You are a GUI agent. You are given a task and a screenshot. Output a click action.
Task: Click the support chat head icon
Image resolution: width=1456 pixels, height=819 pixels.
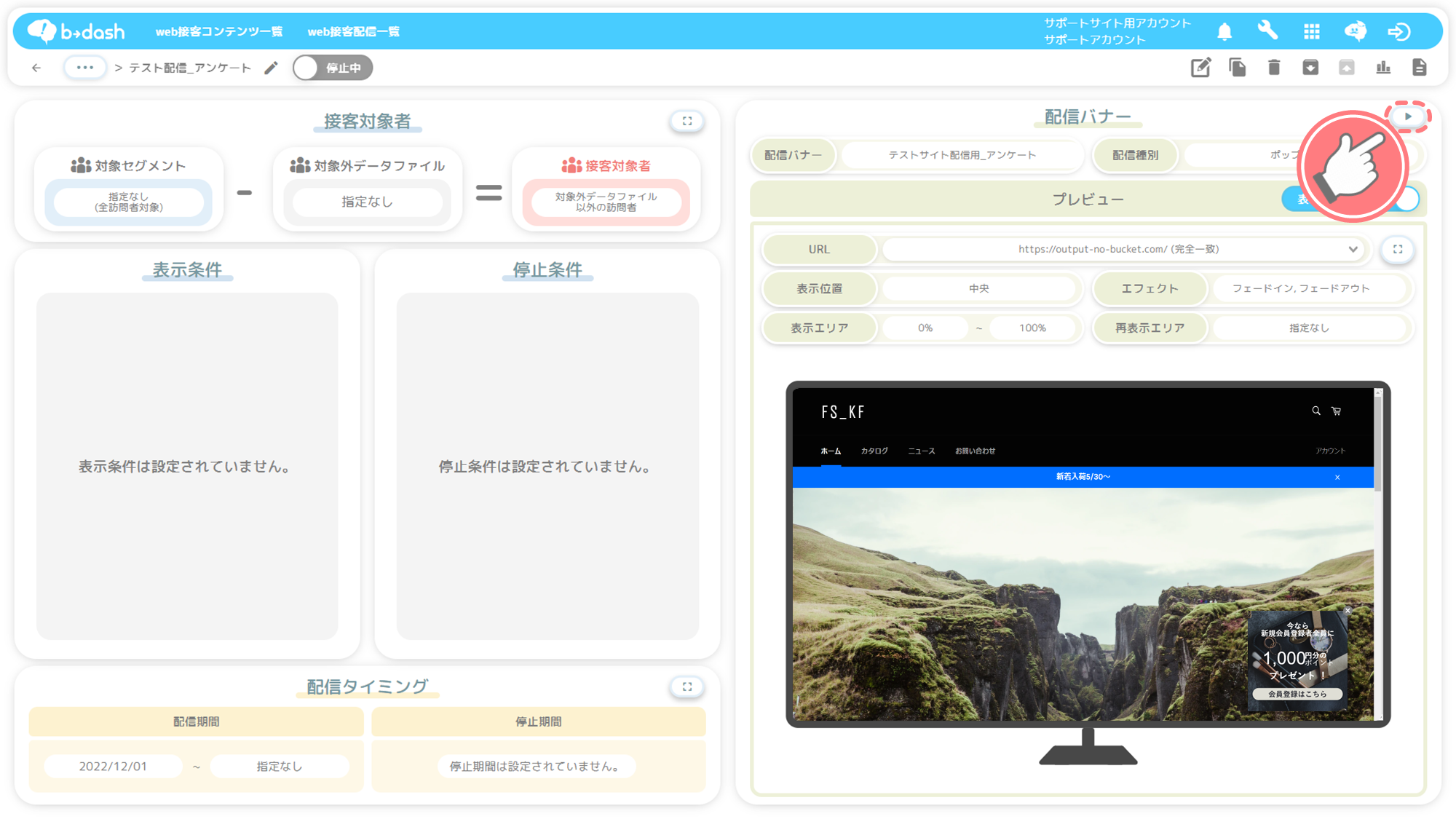click(x=1355, y=31)
